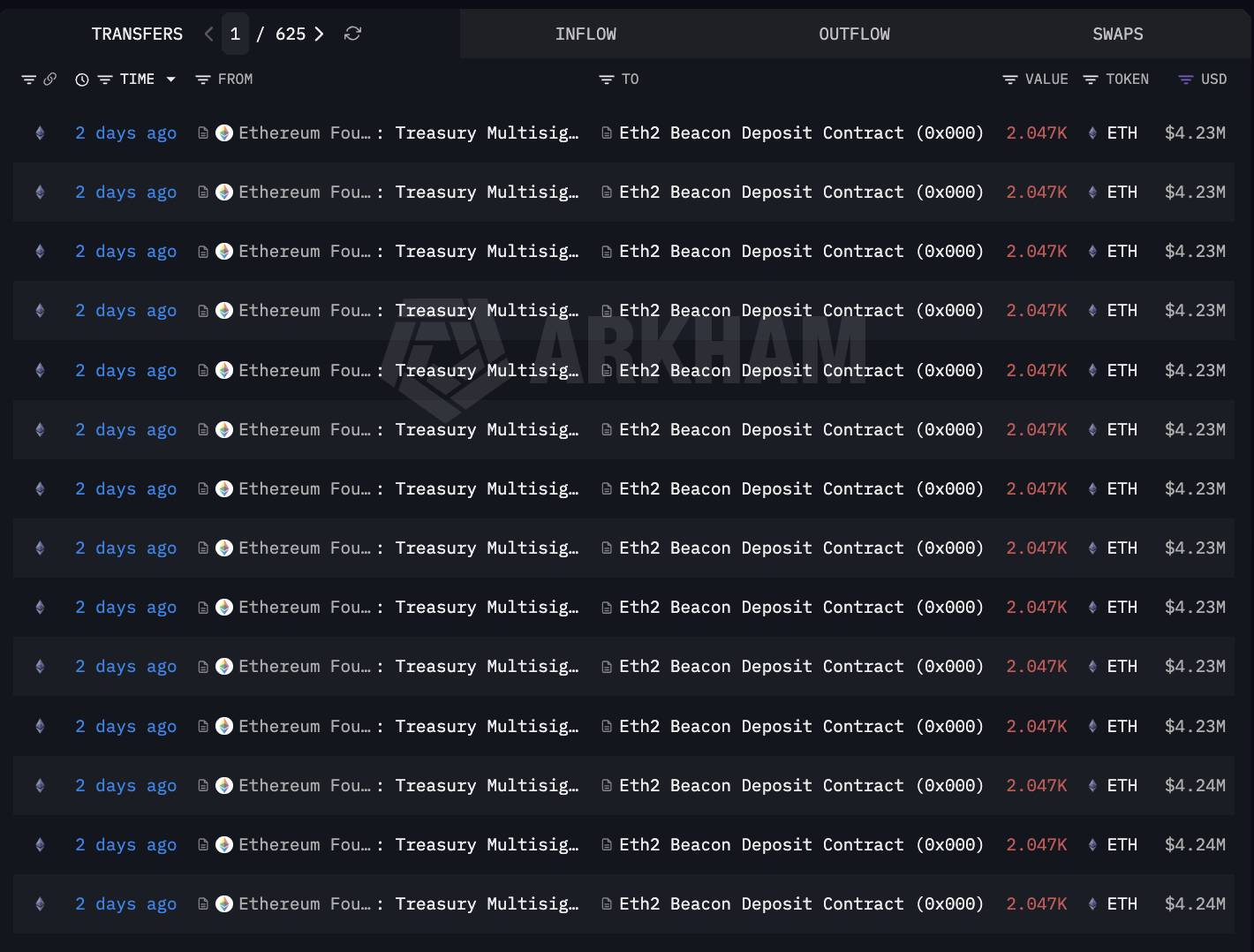
Task: Open the TO column filter
Action: (602, 79)
